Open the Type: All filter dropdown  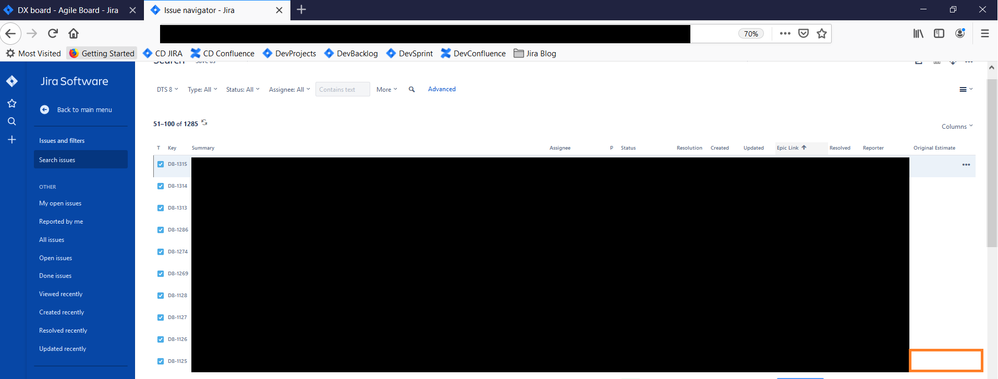[202, 89]
